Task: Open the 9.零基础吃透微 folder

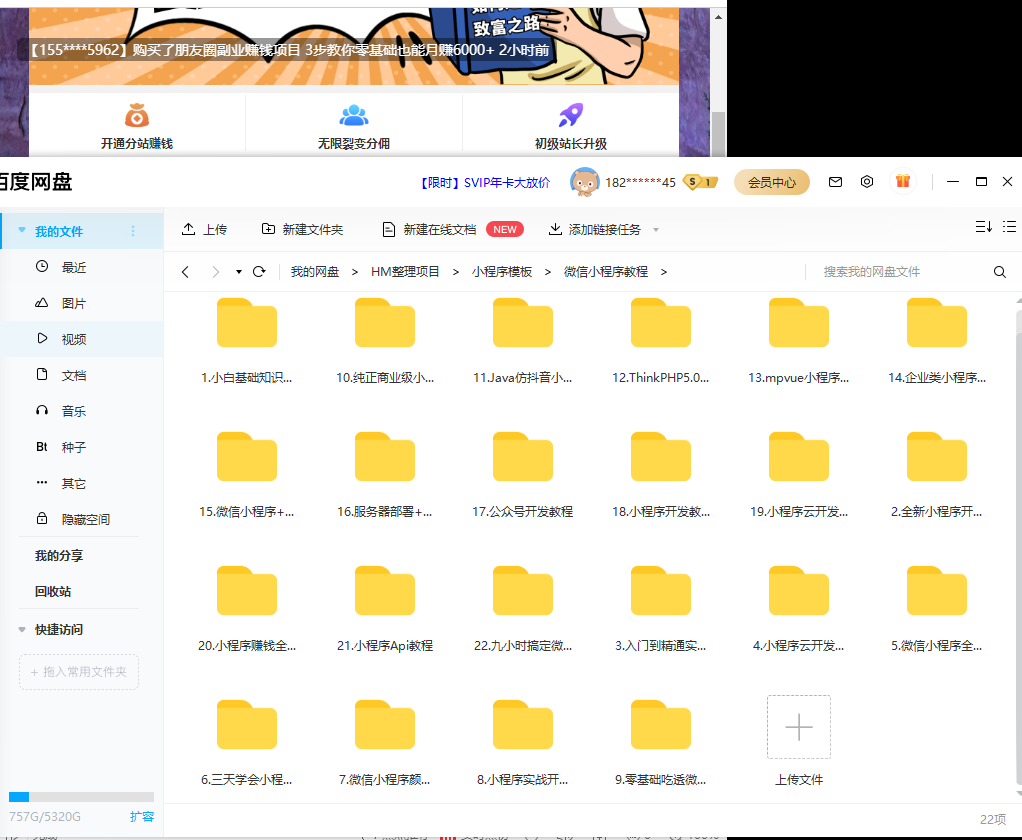Action: tap(661, 725)
